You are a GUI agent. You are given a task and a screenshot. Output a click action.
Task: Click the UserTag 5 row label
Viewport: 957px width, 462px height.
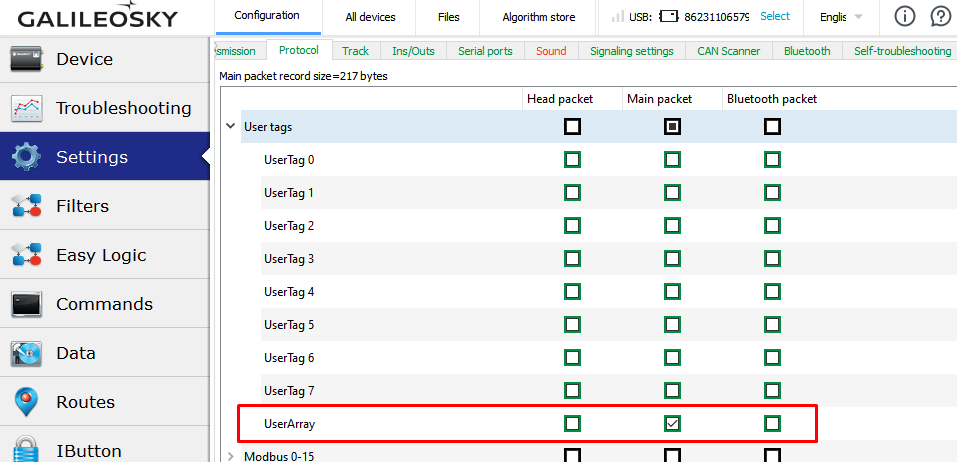pos(289,325)
